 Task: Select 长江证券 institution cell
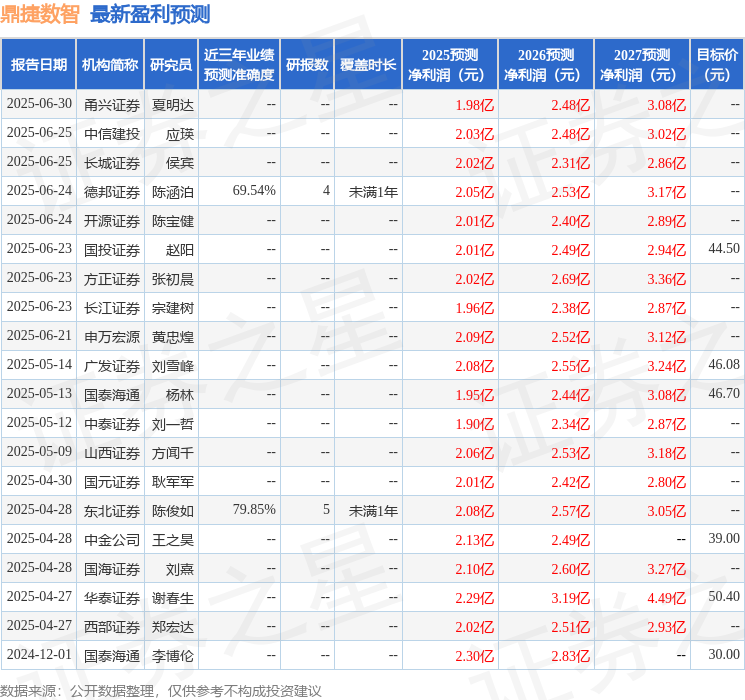pyautogui.click(x=112, y=308)
